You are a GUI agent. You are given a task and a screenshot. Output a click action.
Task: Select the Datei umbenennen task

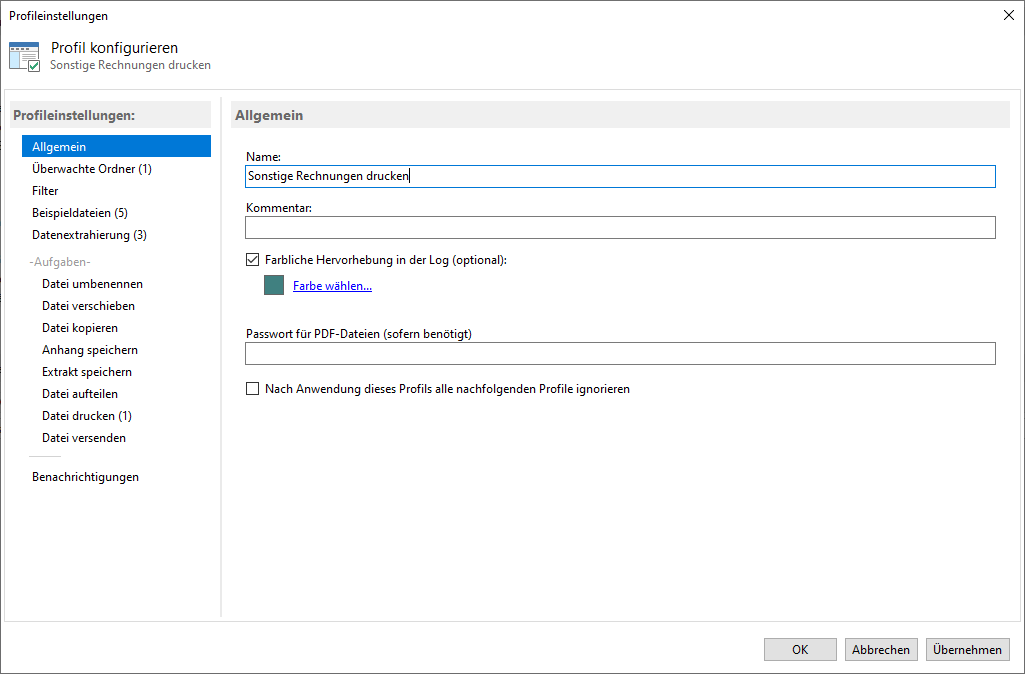coord(92,284)
